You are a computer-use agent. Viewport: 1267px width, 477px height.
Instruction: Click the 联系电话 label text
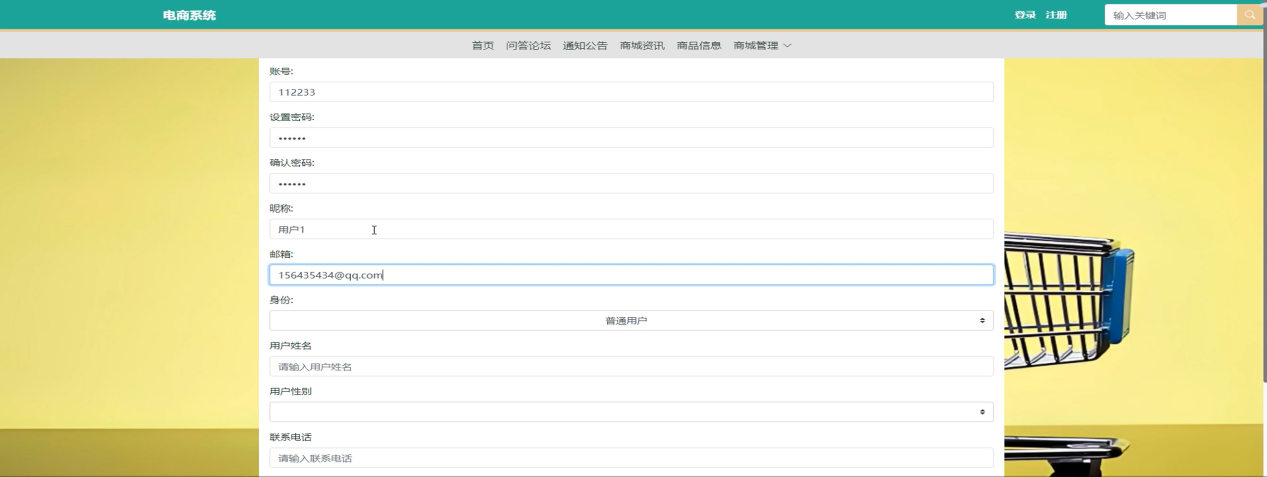pos(290,437)
